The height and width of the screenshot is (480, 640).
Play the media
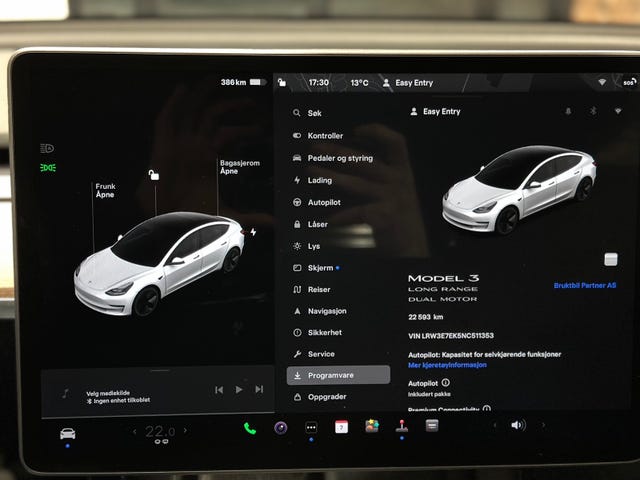click(239, 390)
